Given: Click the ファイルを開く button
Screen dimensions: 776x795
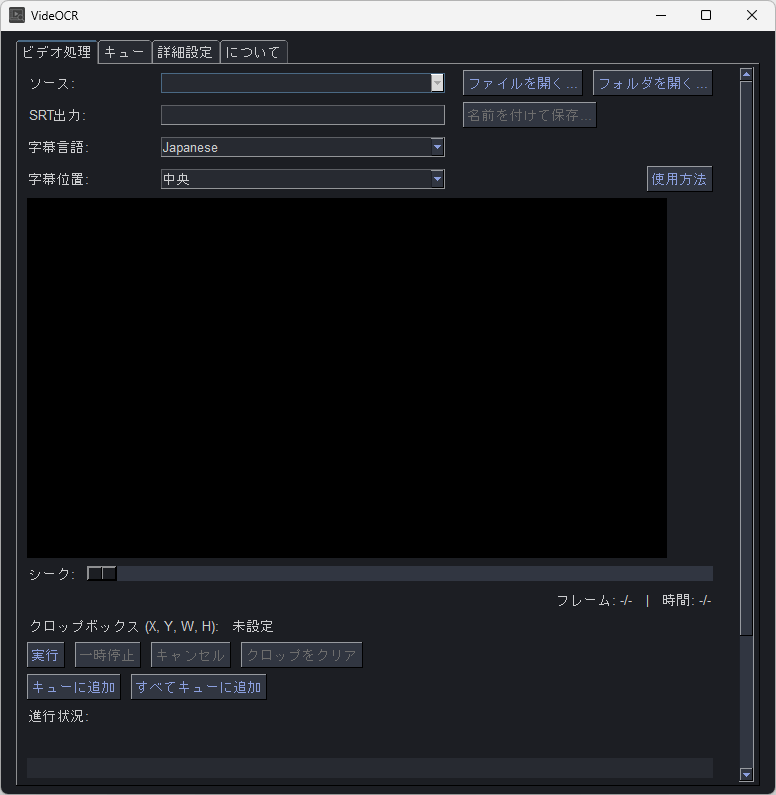Looking at the screenshot, I should 522,83.
